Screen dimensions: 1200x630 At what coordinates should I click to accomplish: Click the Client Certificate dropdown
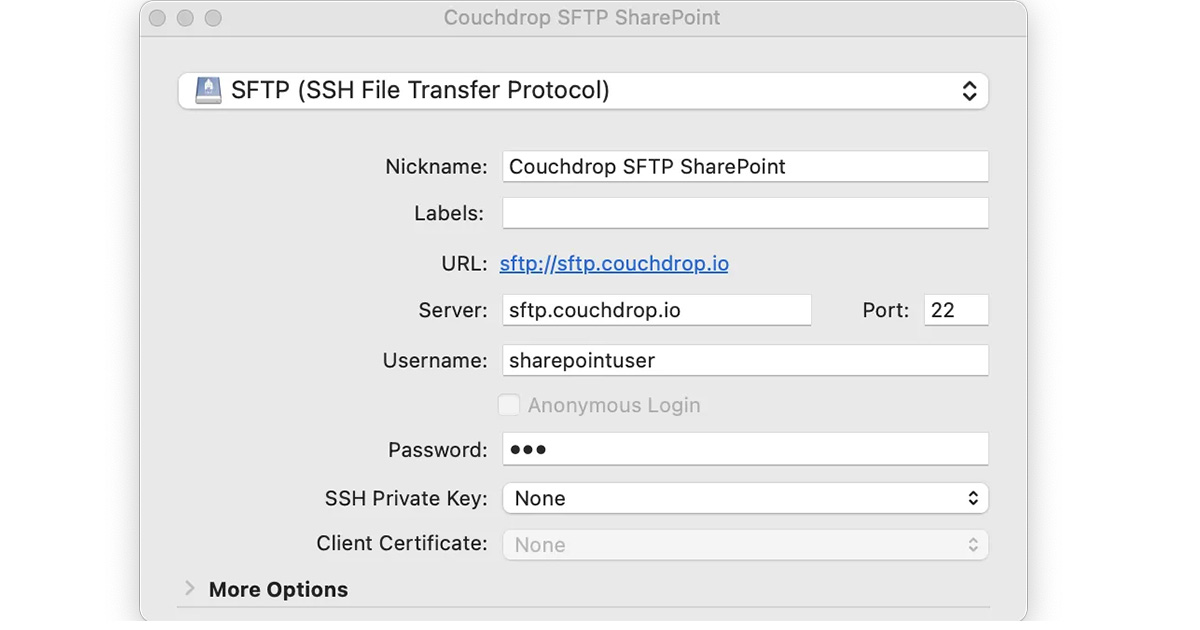[744, 544]
